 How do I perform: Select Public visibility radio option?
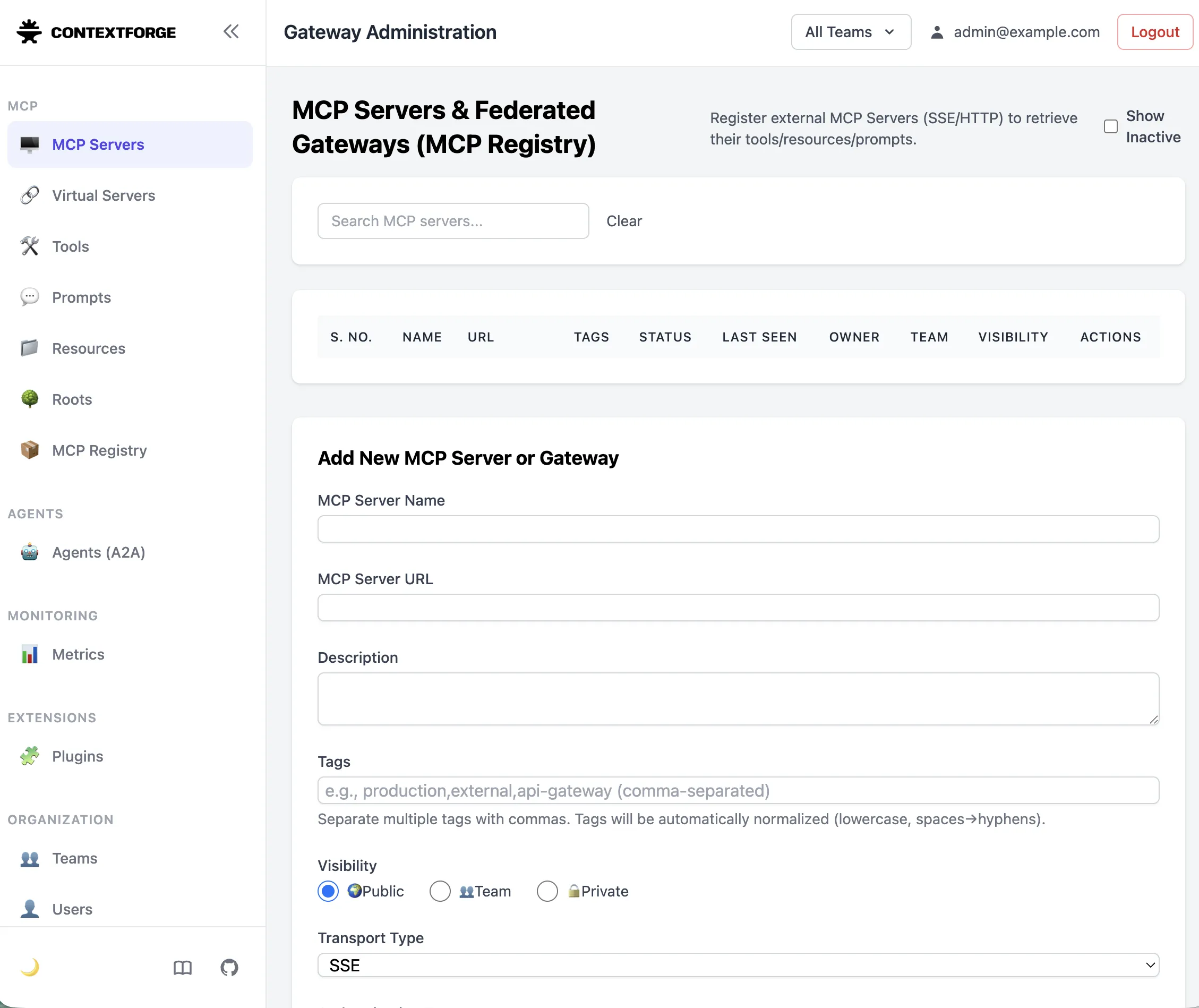click(x=328, y=891)
